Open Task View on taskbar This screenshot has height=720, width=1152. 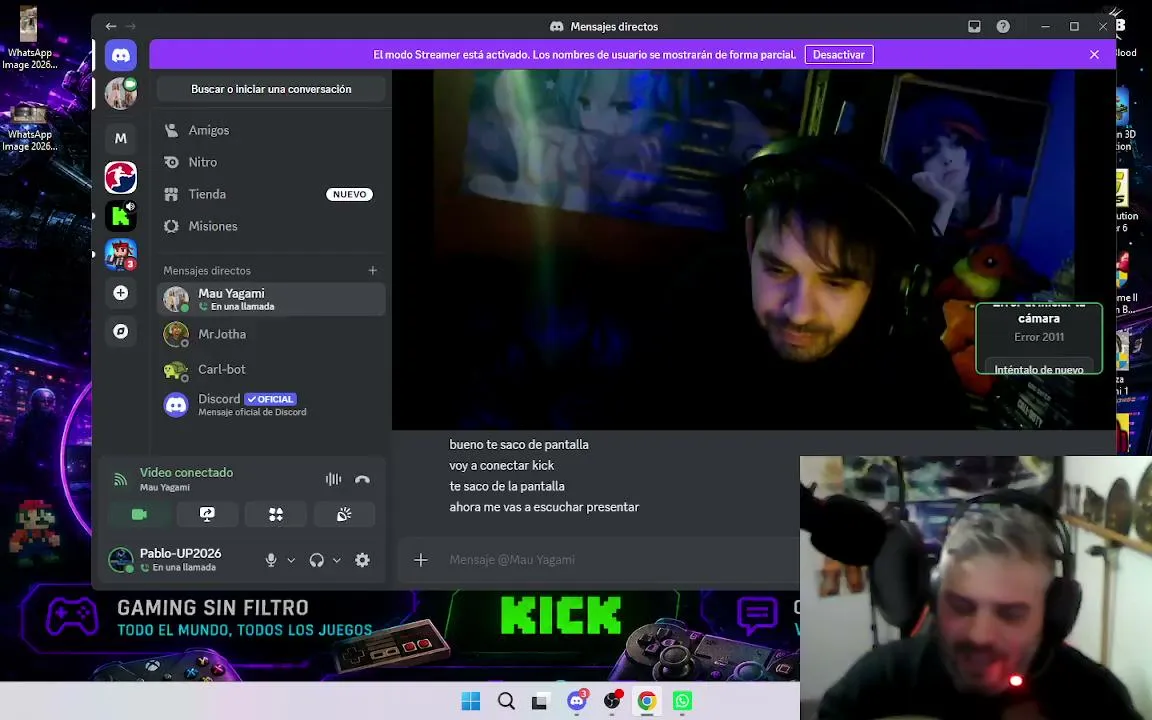[541, 701]
